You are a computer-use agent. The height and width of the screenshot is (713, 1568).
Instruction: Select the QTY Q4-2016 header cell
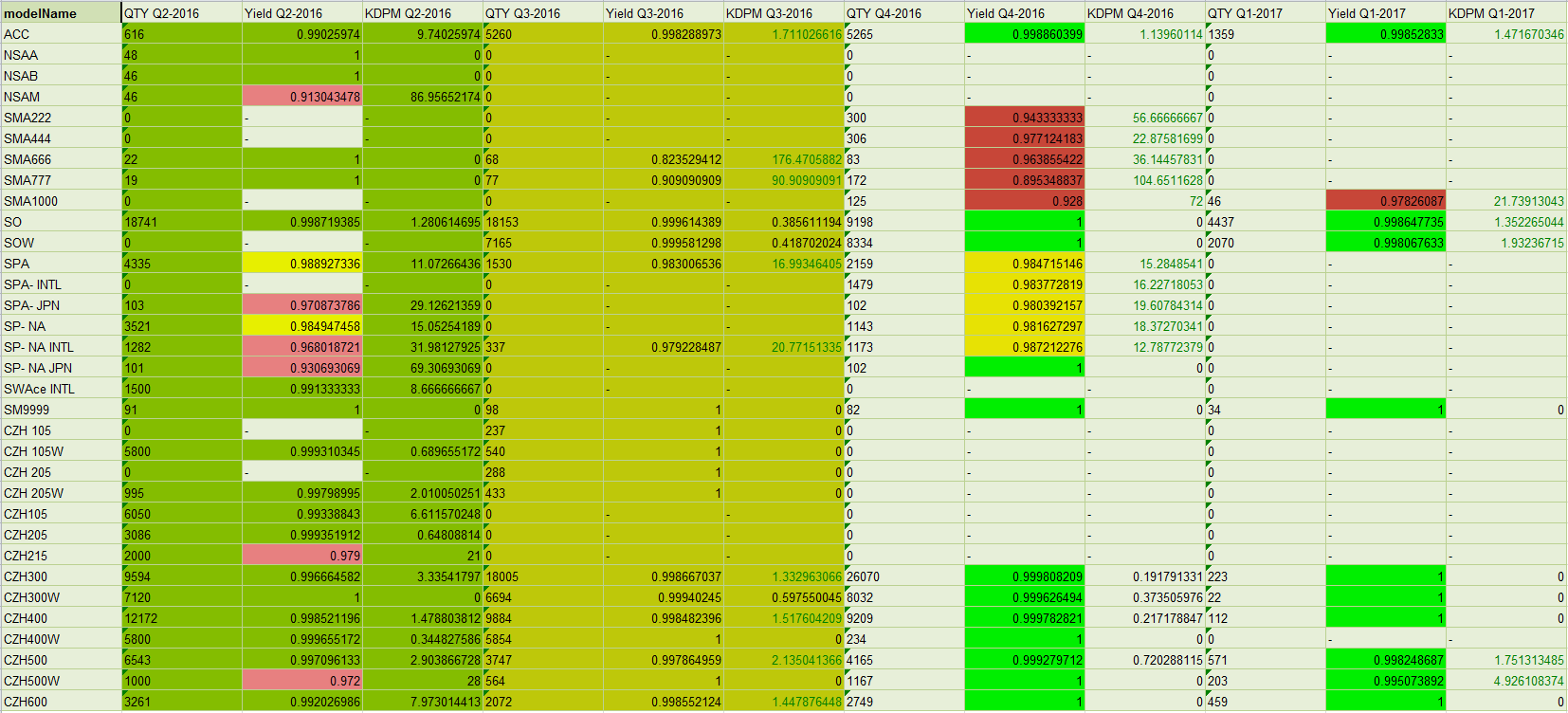pos(904,13)
